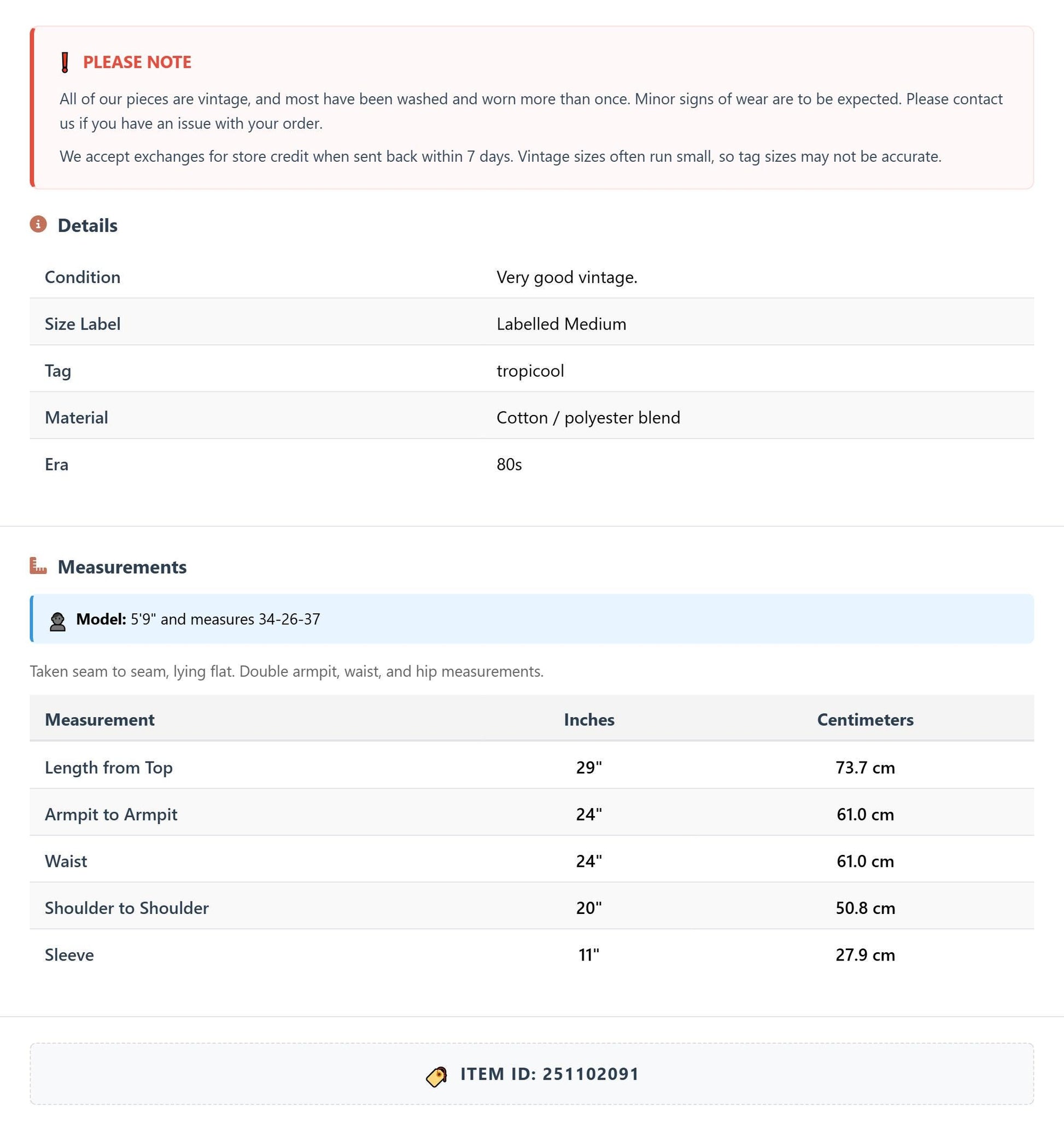The height and width of the screenshot is (1131, 1064).
Task: Click the Sleeve 11" inches value
Action: (589, 954)
